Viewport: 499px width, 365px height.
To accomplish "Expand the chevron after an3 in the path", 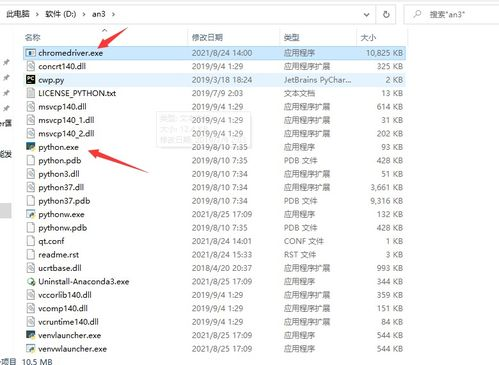I will click(x=113, y=14).
